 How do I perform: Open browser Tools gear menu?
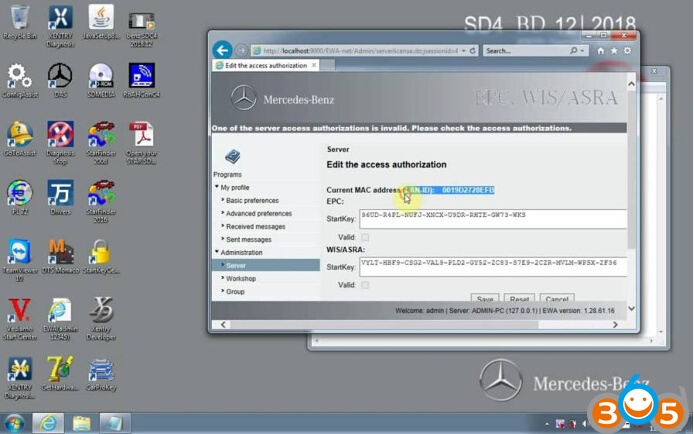coord(627,51)
